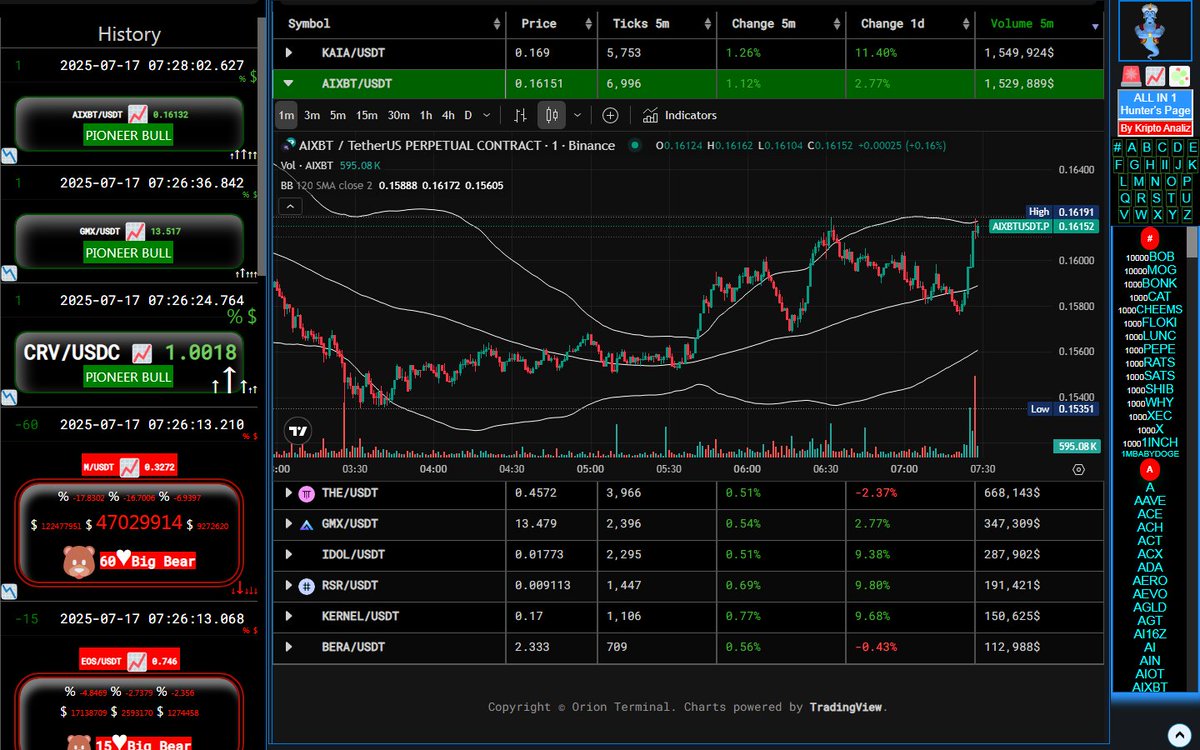Click the By Kripto Analiz link
1200x750 pixels.
tap(1155, 129)
